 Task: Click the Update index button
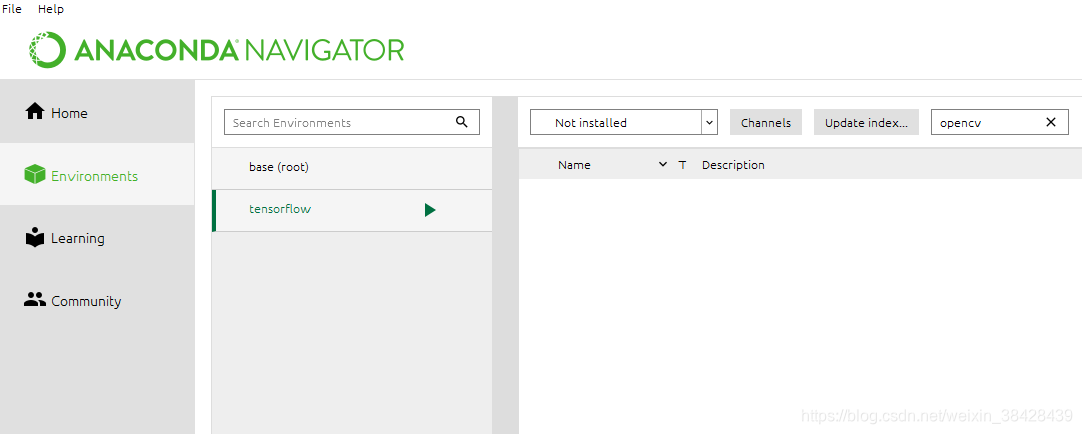pyautogui.click(x=866, y=122)
